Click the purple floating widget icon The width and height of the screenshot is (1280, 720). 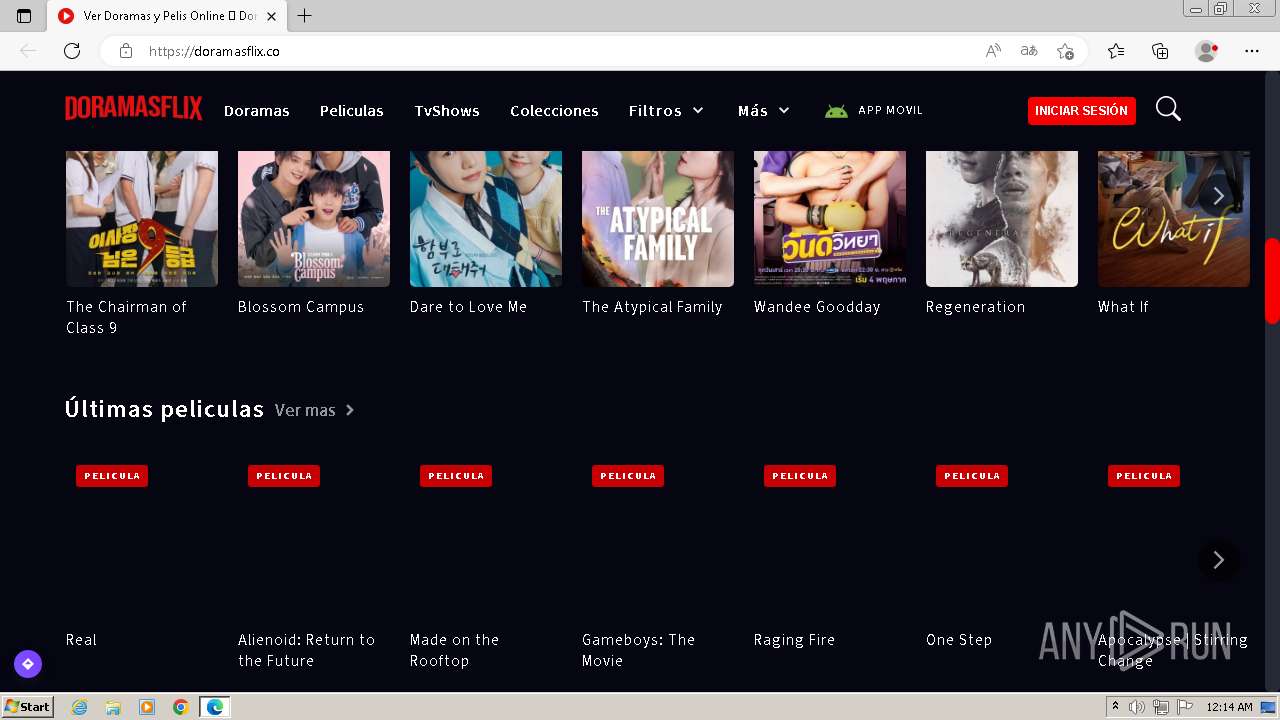pyautogui.click(x=28, y=663)
